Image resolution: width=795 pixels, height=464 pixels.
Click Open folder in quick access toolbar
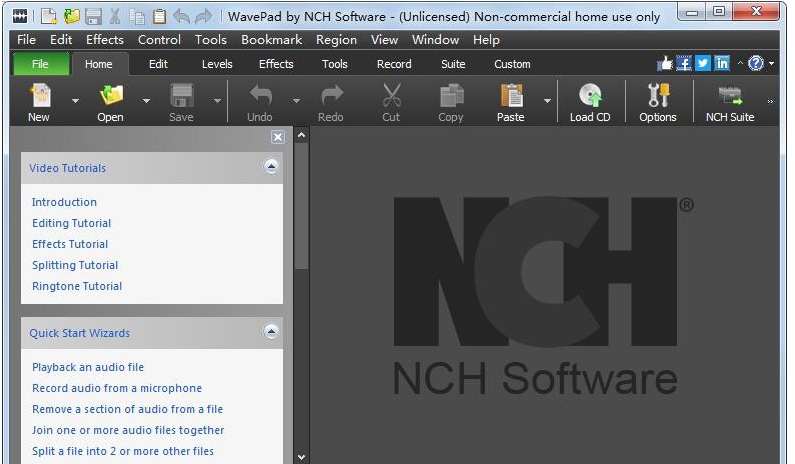click(71, 16)
